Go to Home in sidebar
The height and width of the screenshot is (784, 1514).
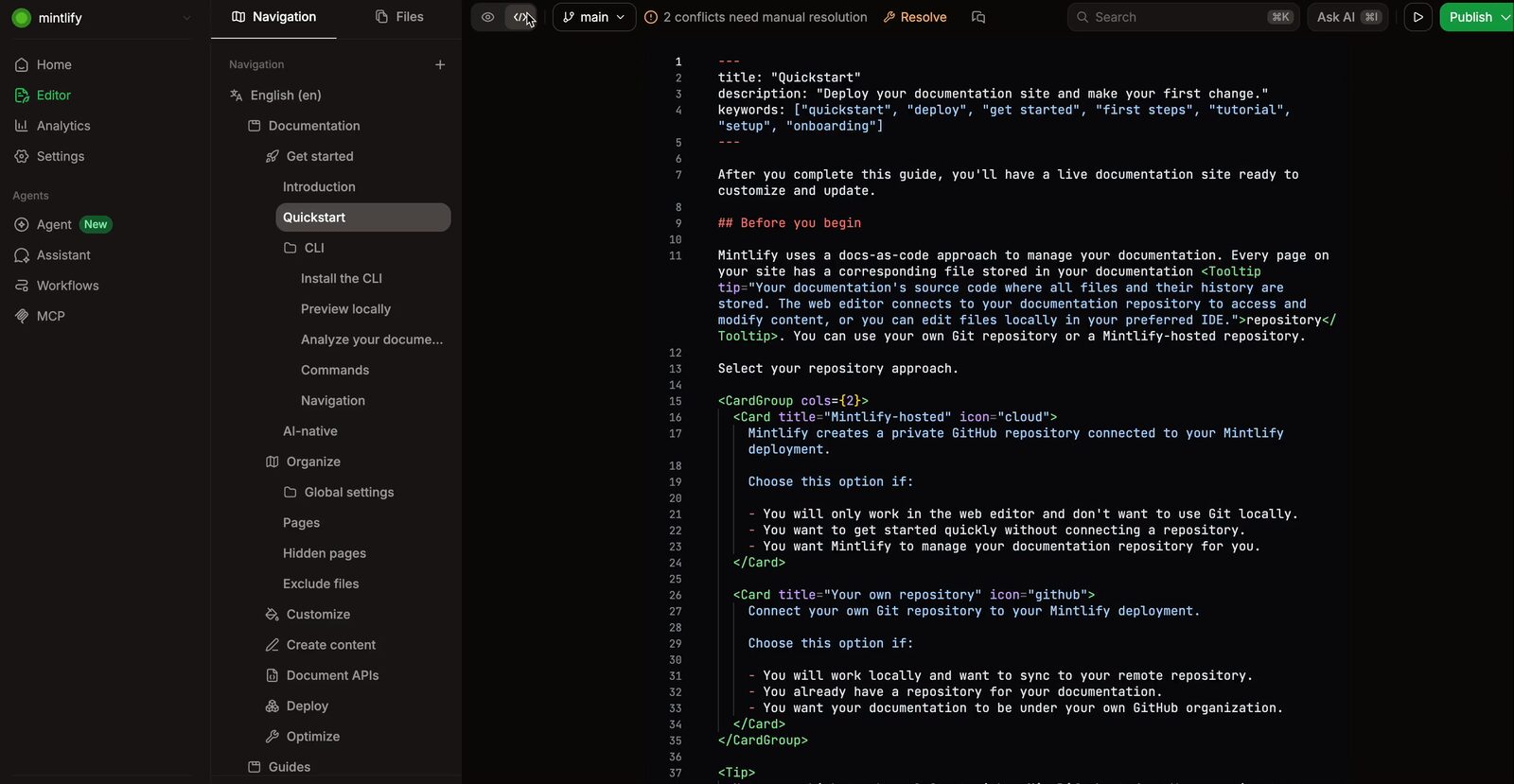54,64
